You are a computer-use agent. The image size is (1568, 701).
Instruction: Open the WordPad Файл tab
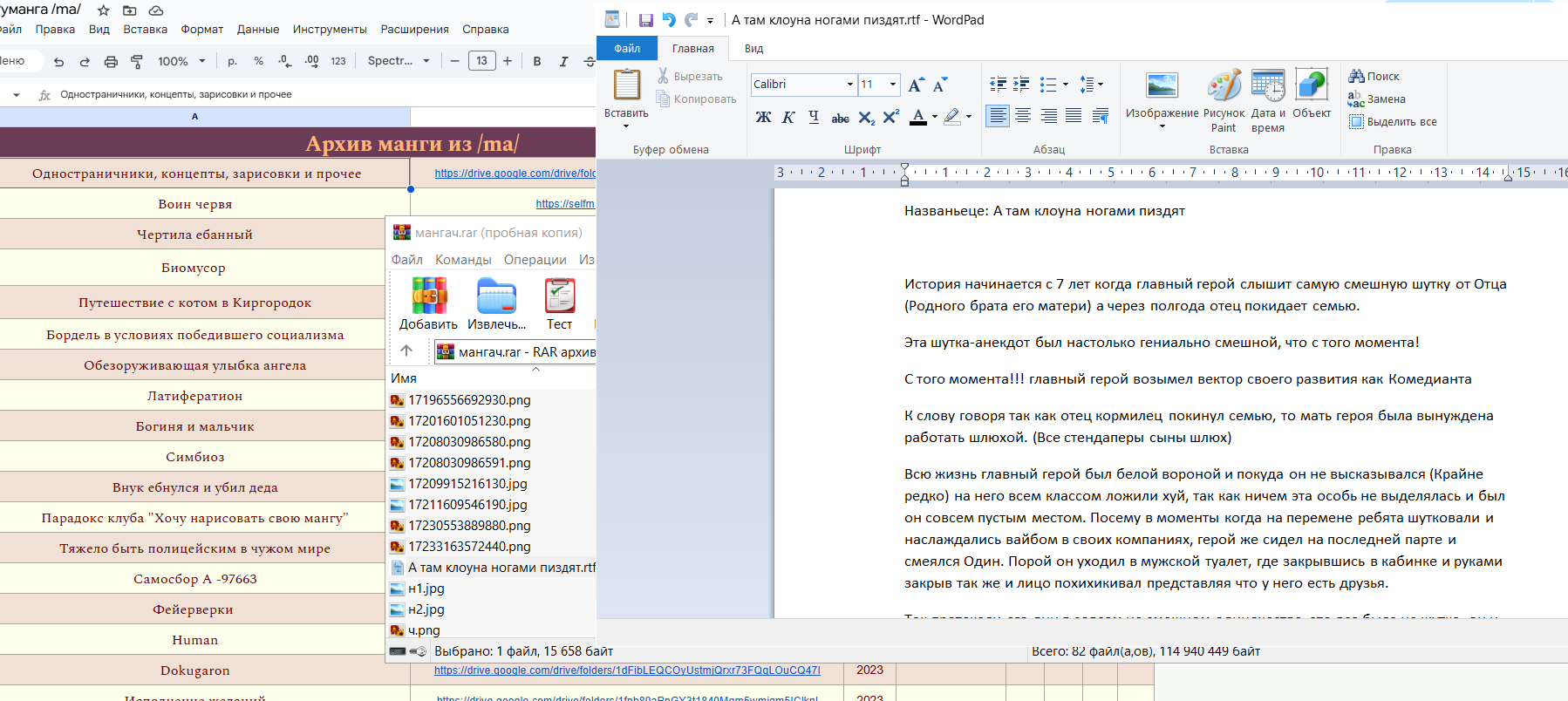click(627, 49)
